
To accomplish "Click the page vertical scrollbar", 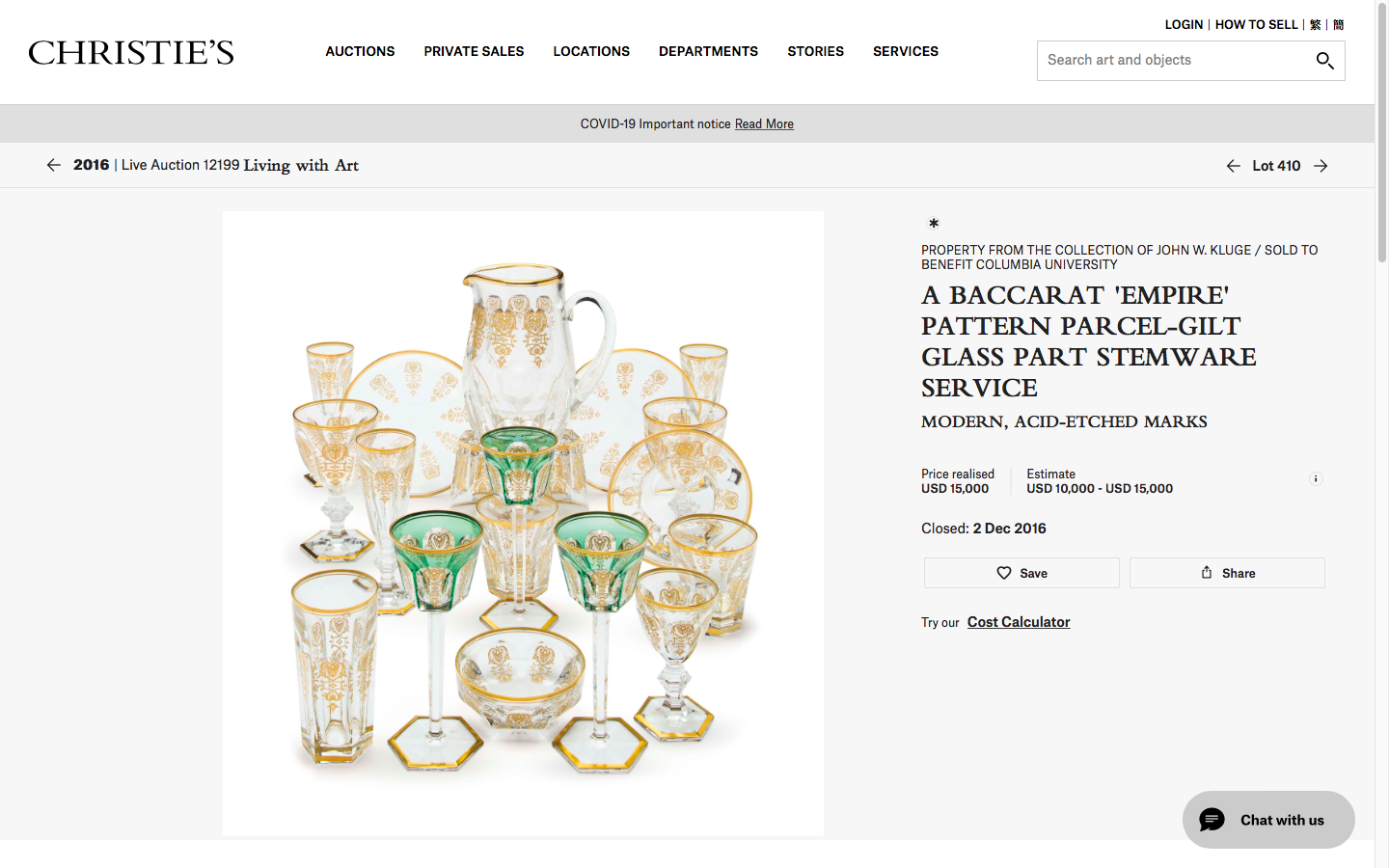I will click(1381, 135).
